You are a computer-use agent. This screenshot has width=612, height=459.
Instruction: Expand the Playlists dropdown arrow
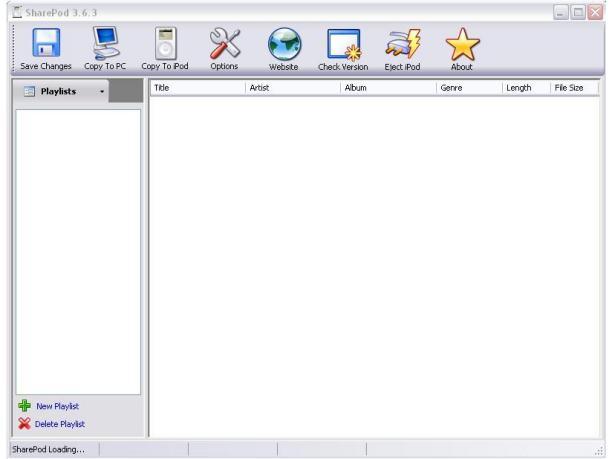click(x=102, y=92)
